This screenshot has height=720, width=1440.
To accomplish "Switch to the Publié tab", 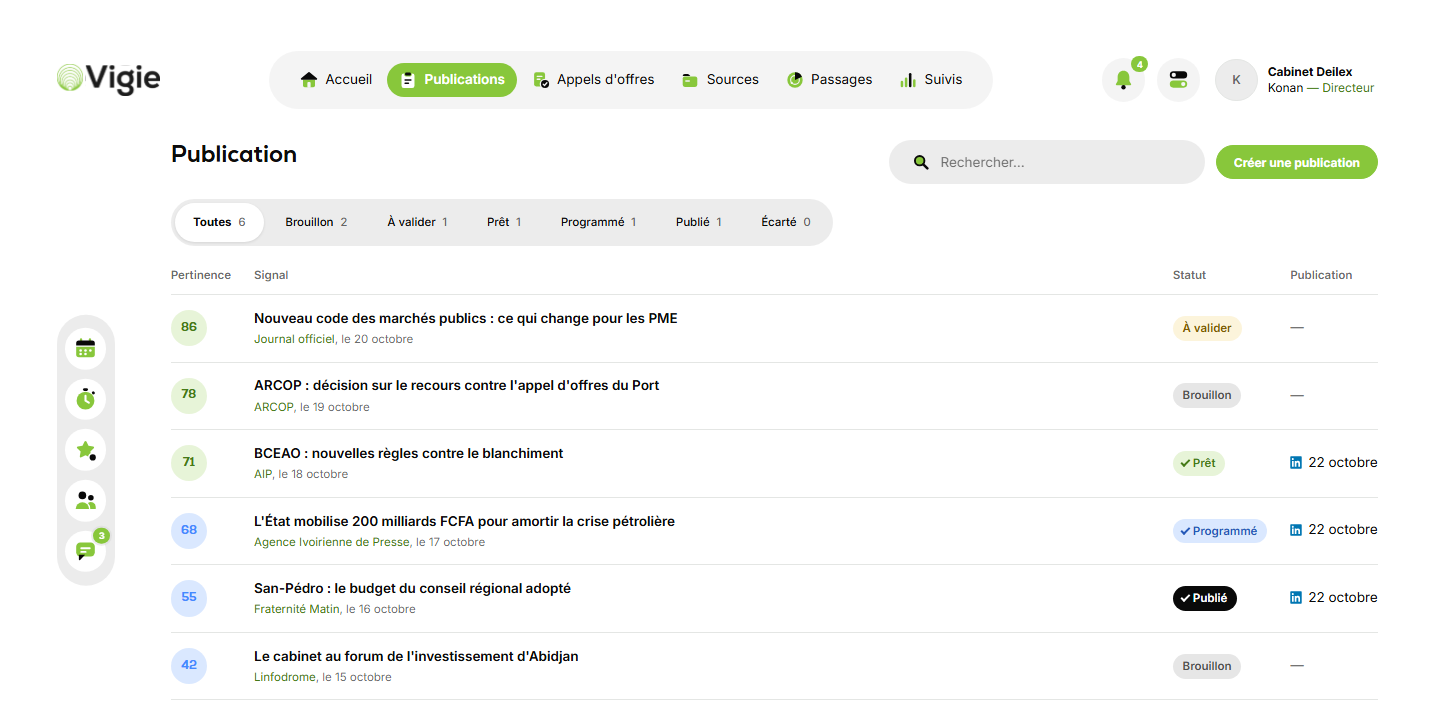I will [699, 222].
